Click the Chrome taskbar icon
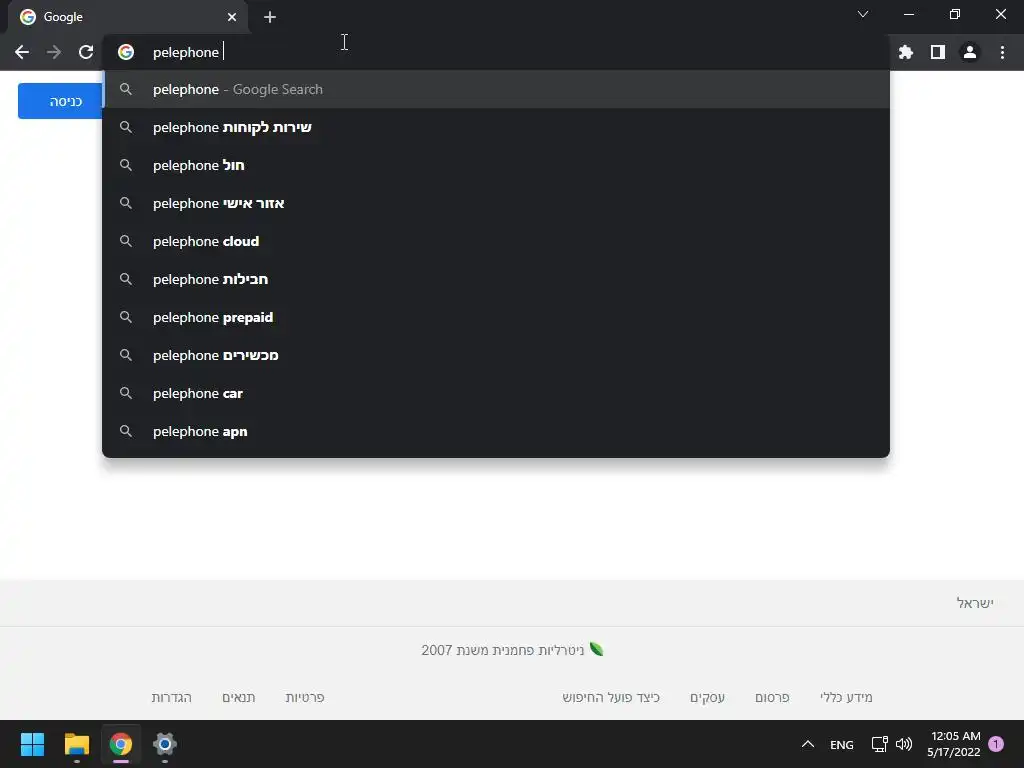Screen dimensions: 1024x768 121,744
